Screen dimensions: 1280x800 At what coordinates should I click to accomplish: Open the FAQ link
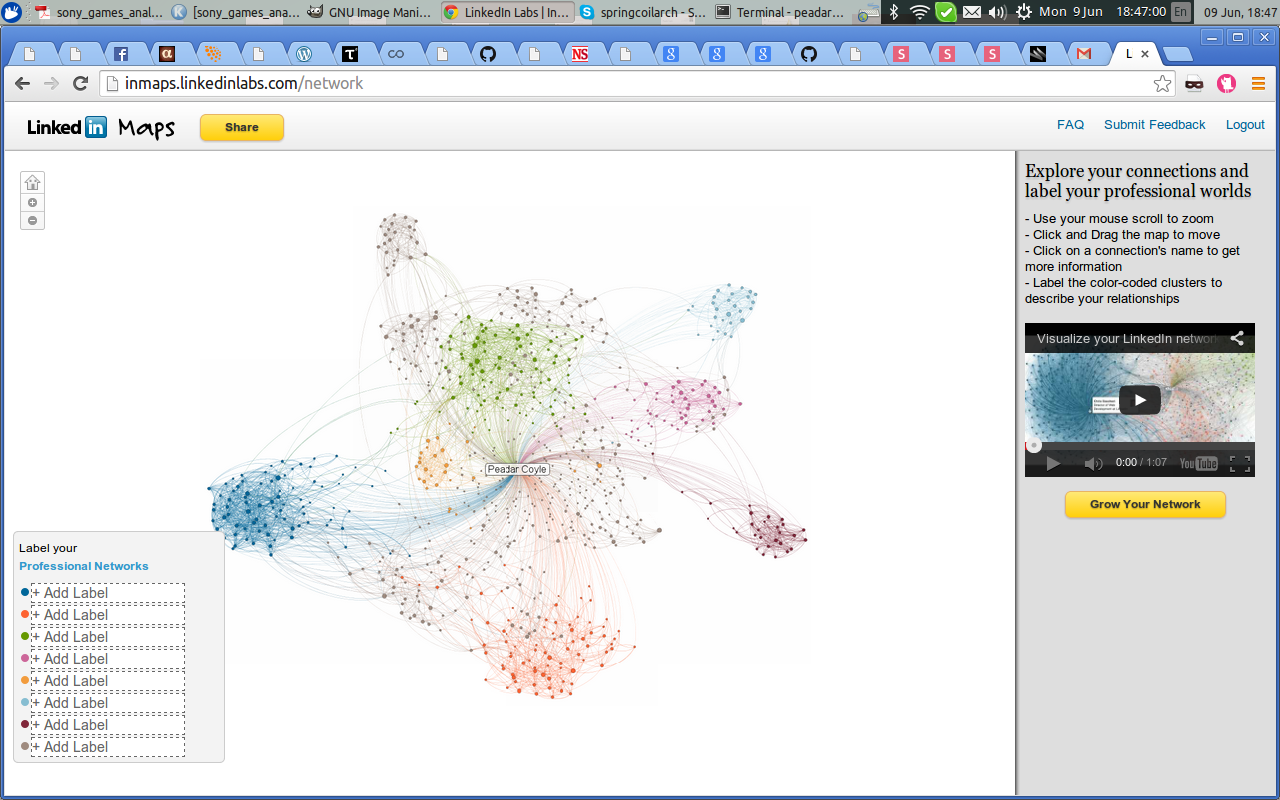pyautogui.click(x=1070, y=125)
